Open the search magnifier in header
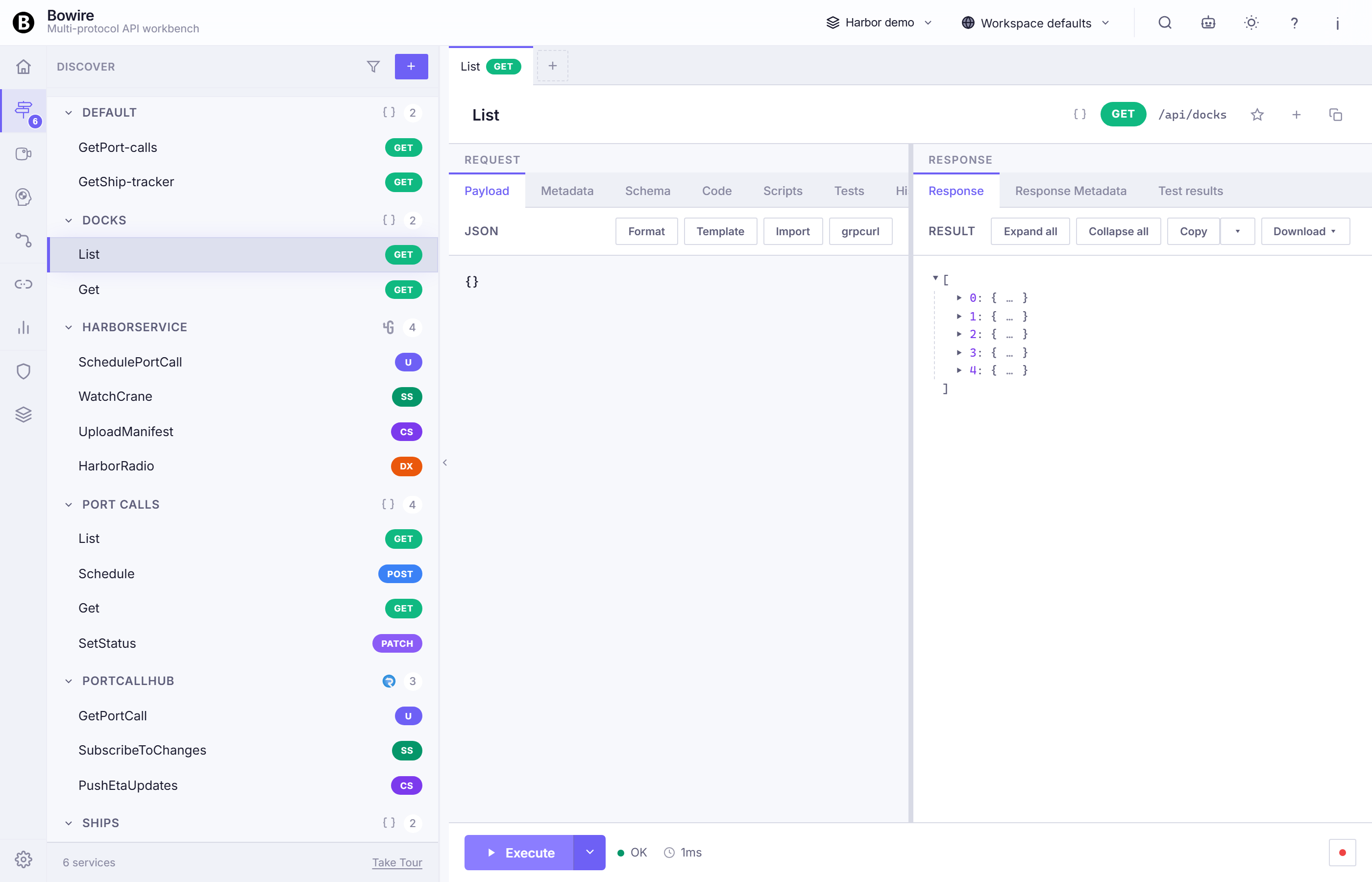1372x882 pixels. click(x=1165, y=23)
